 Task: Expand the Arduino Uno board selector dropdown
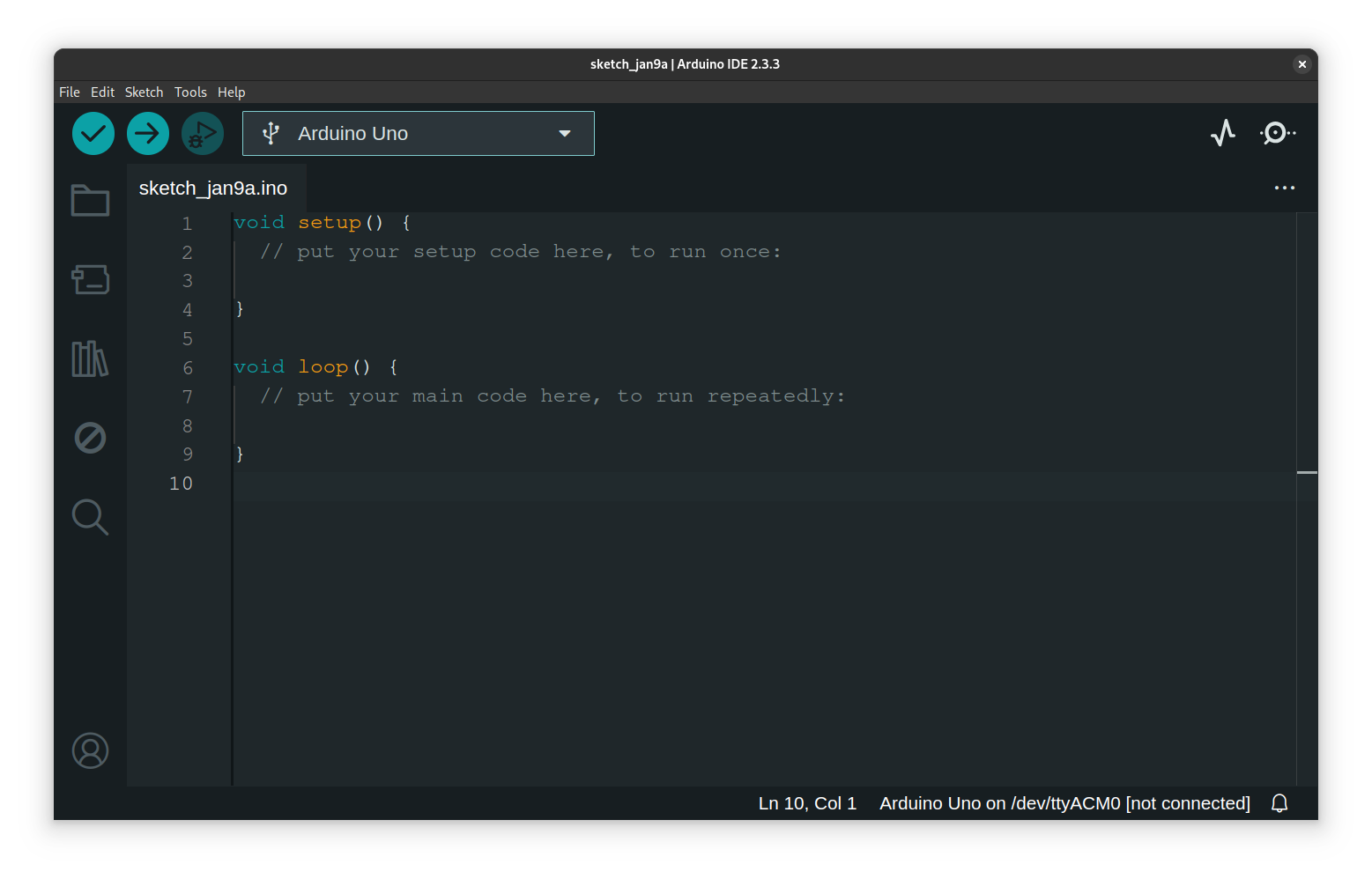coord(564,133)
